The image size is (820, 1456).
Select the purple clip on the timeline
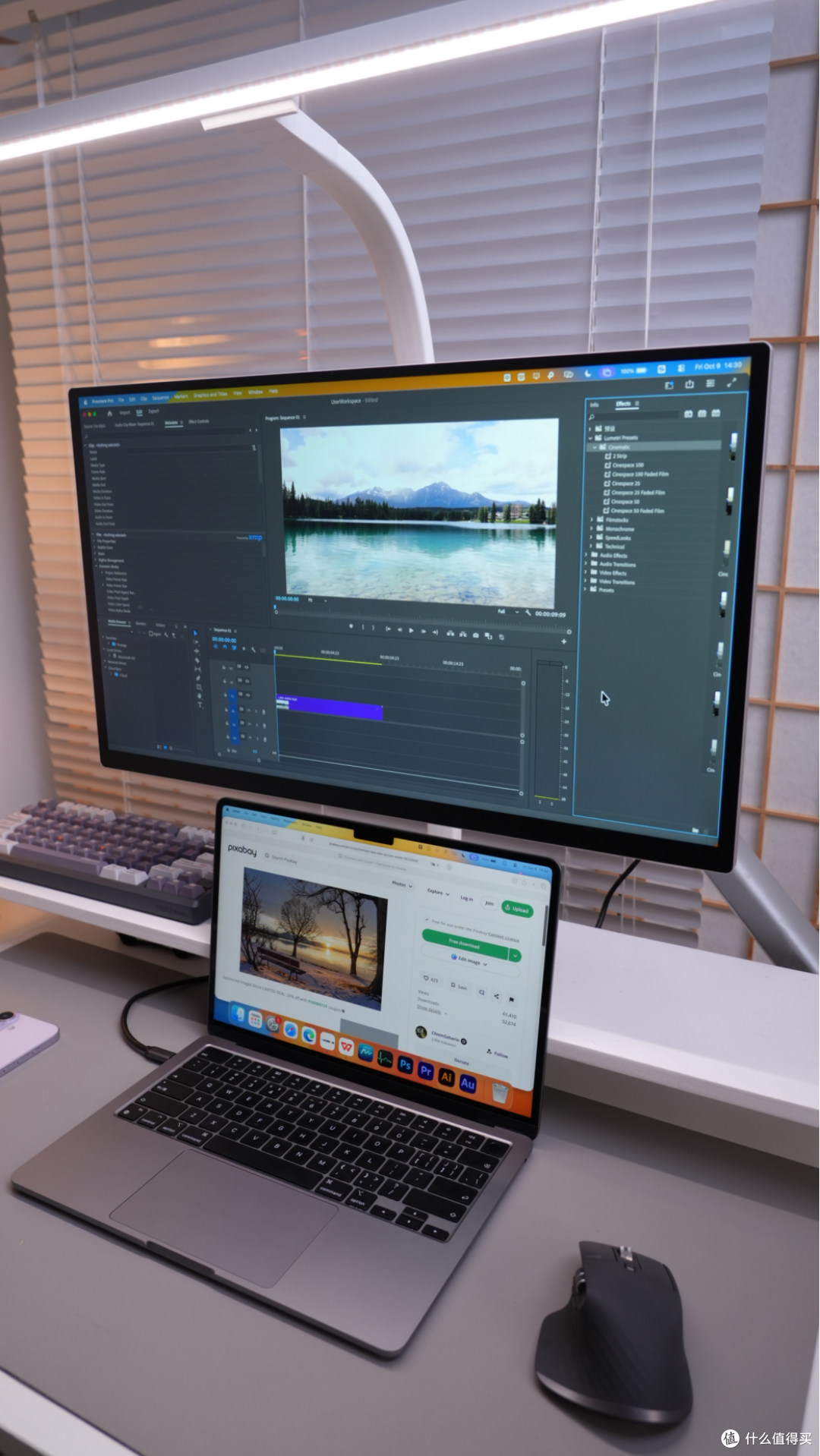pos(329,708)
